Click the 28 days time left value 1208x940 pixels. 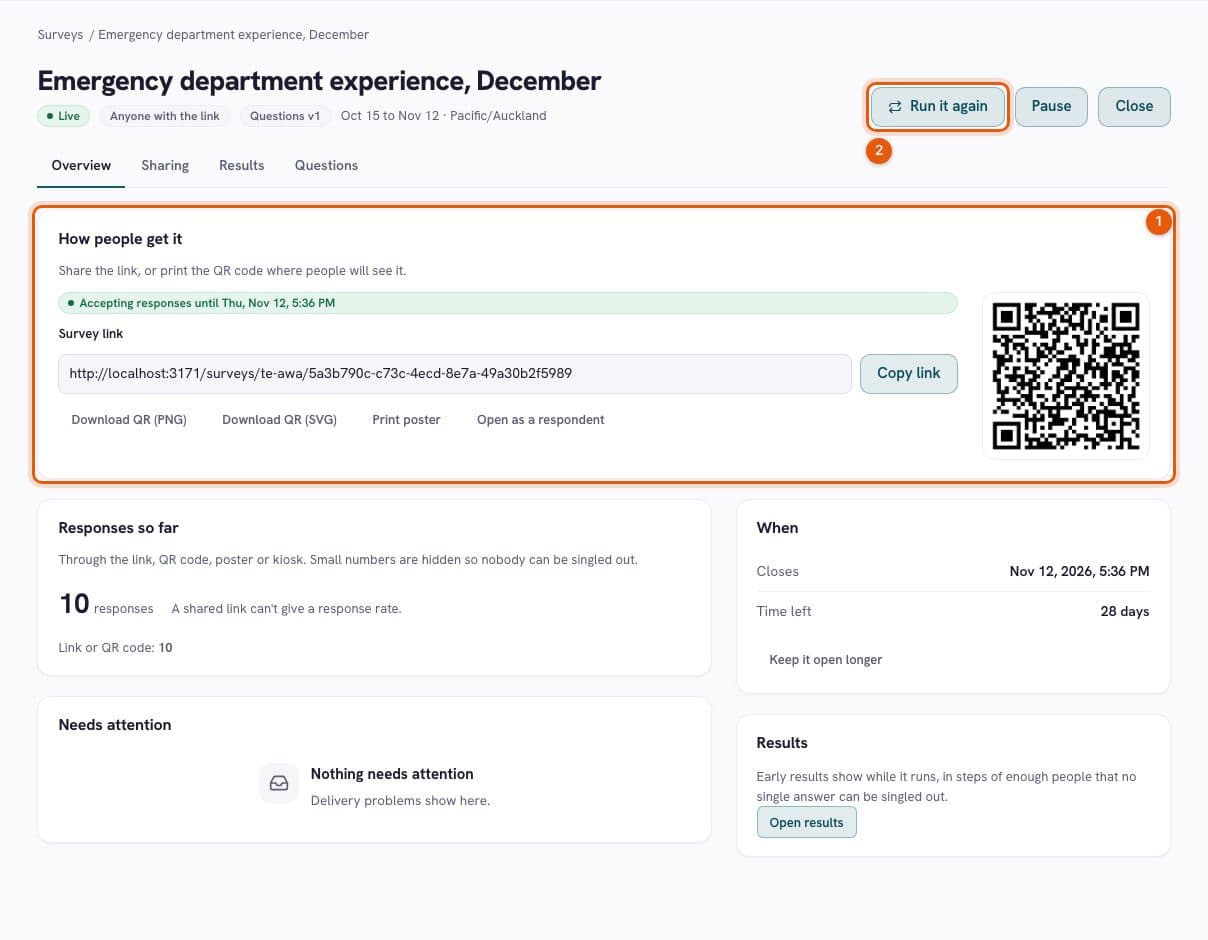1125,611
